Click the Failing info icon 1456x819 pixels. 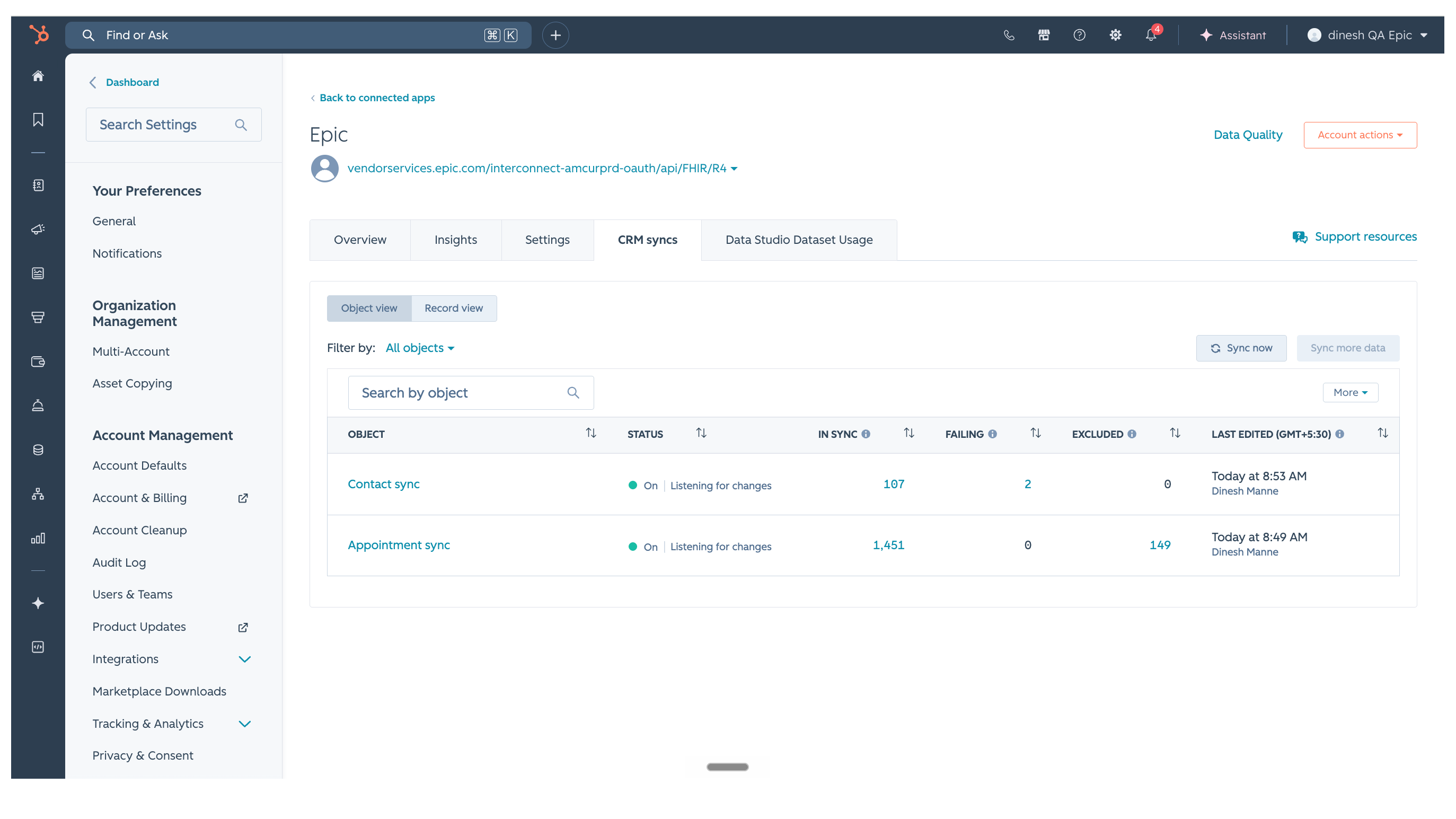[x=993, y=434]
